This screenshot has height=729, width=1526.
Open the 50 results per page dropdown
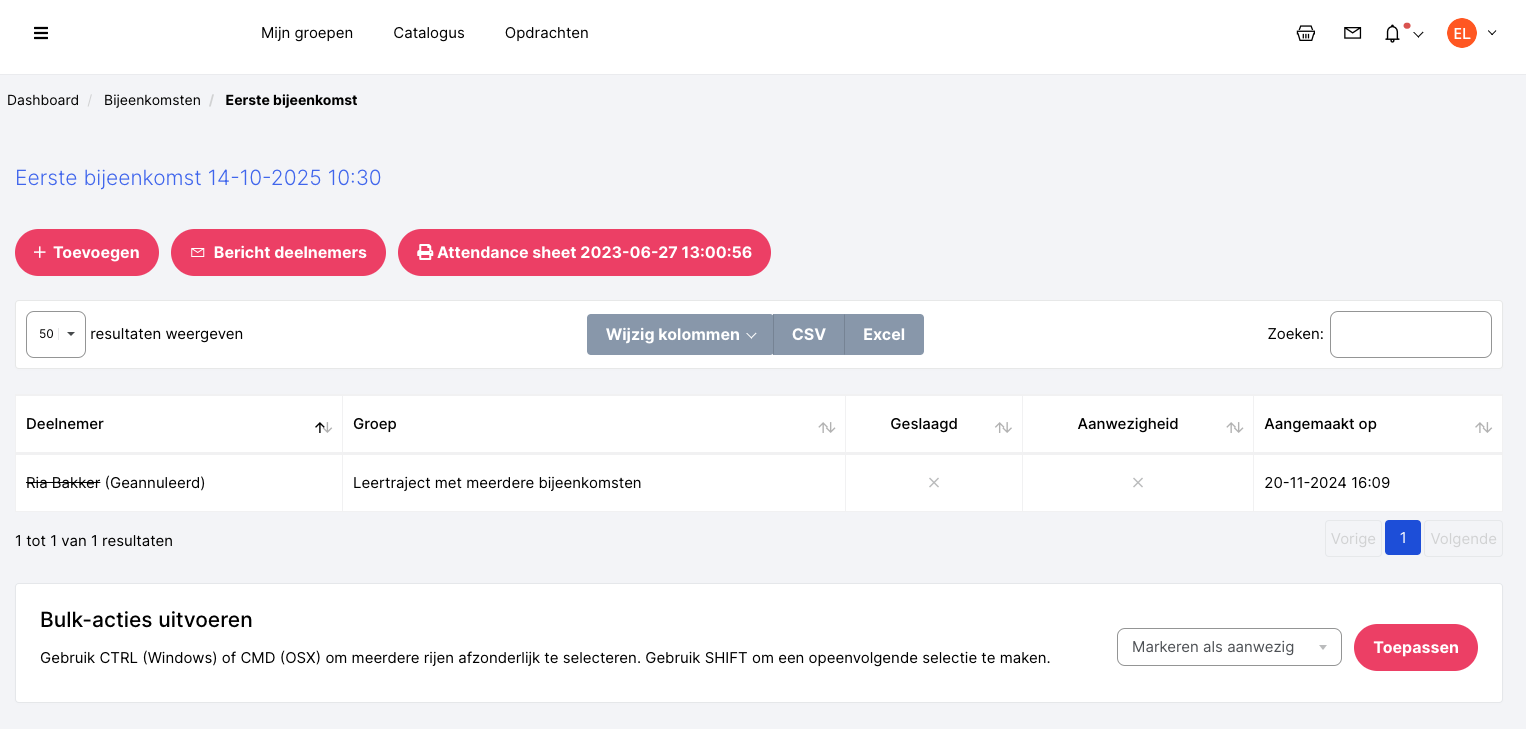click(x=56, y=334)
